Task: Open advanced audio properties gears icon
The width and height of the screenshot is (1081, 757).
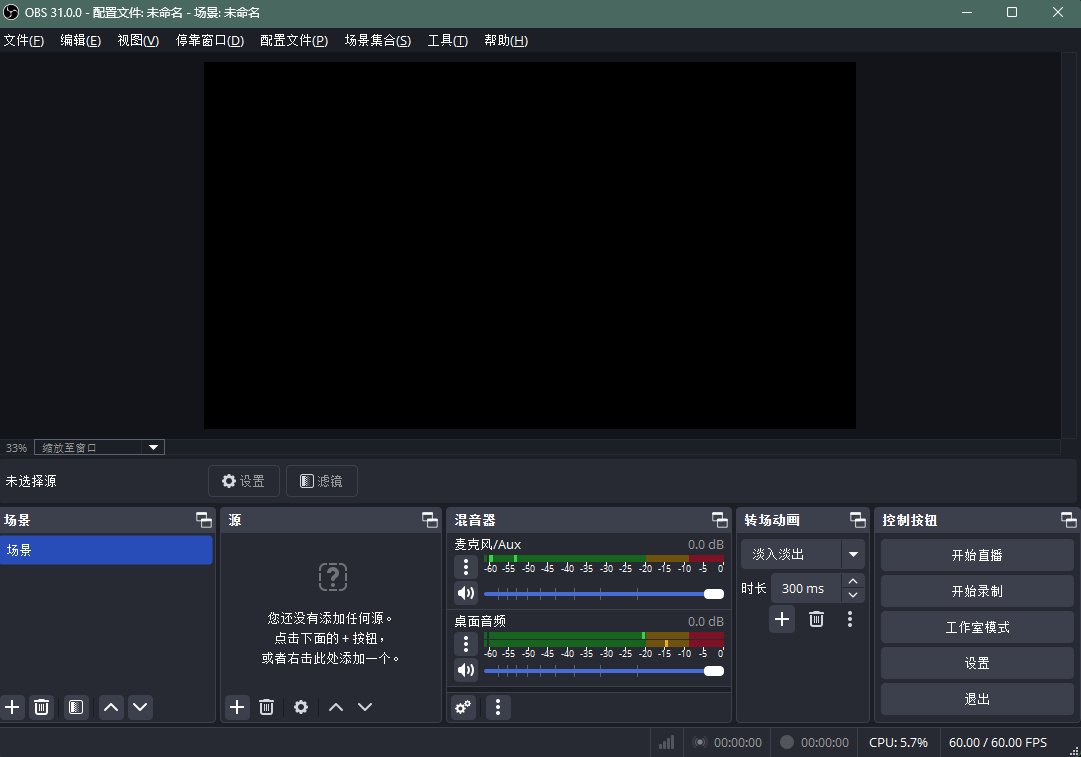Action: (463, 707)
